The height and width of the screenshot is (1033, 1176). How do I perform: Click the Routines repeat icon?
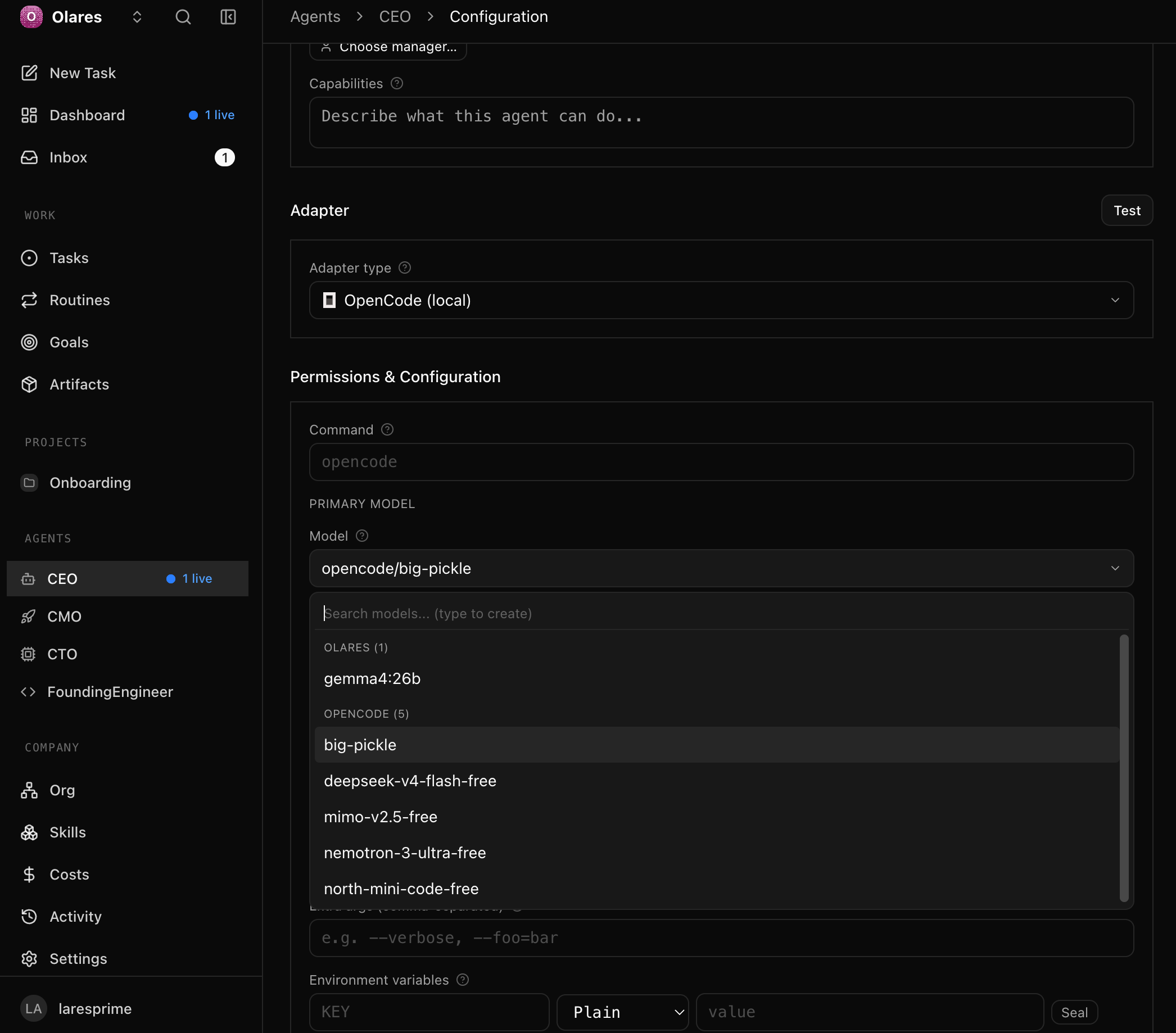tap(29, 300)
